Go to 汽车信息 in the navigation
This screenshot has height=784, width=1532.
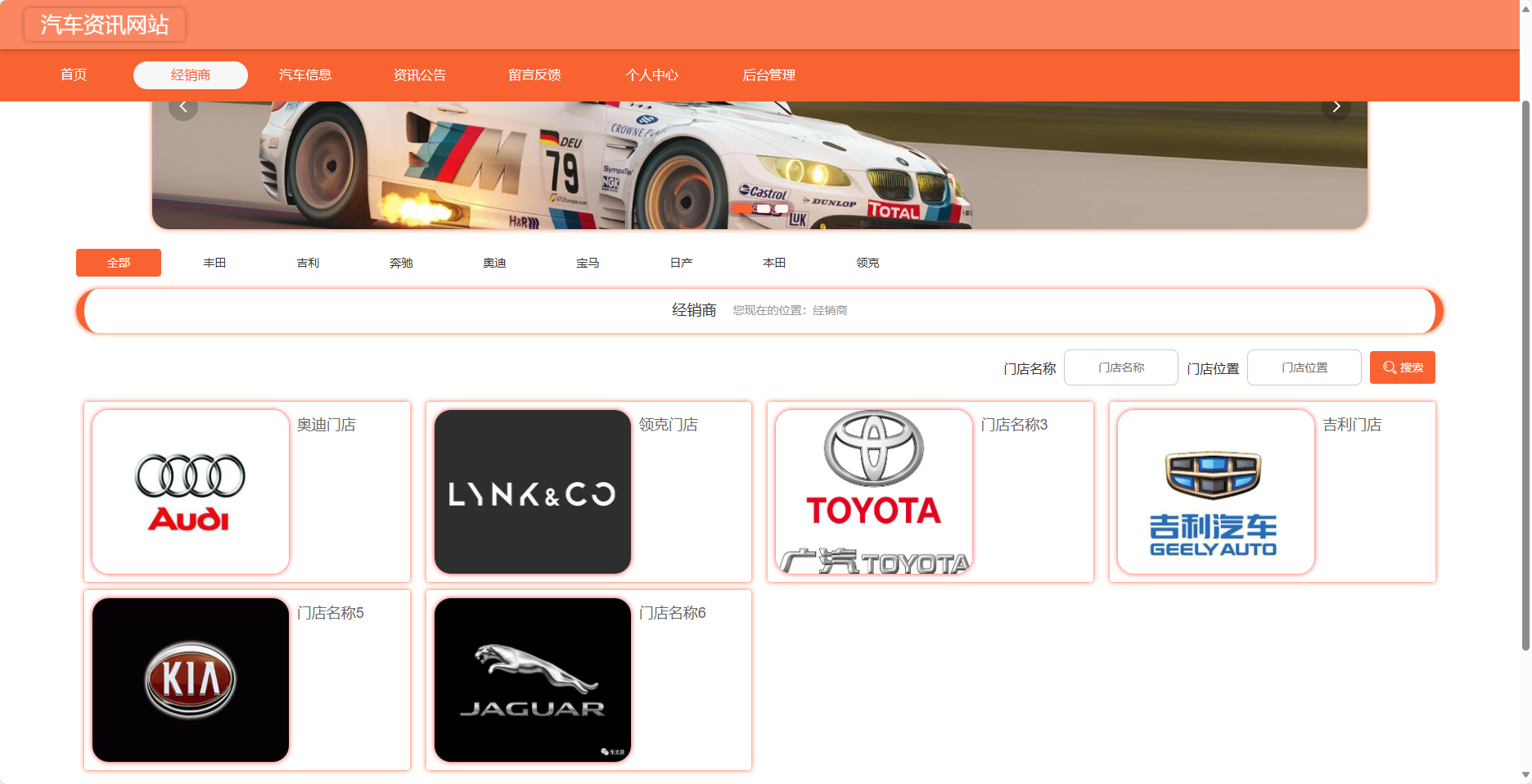click(x=305, y=75)
